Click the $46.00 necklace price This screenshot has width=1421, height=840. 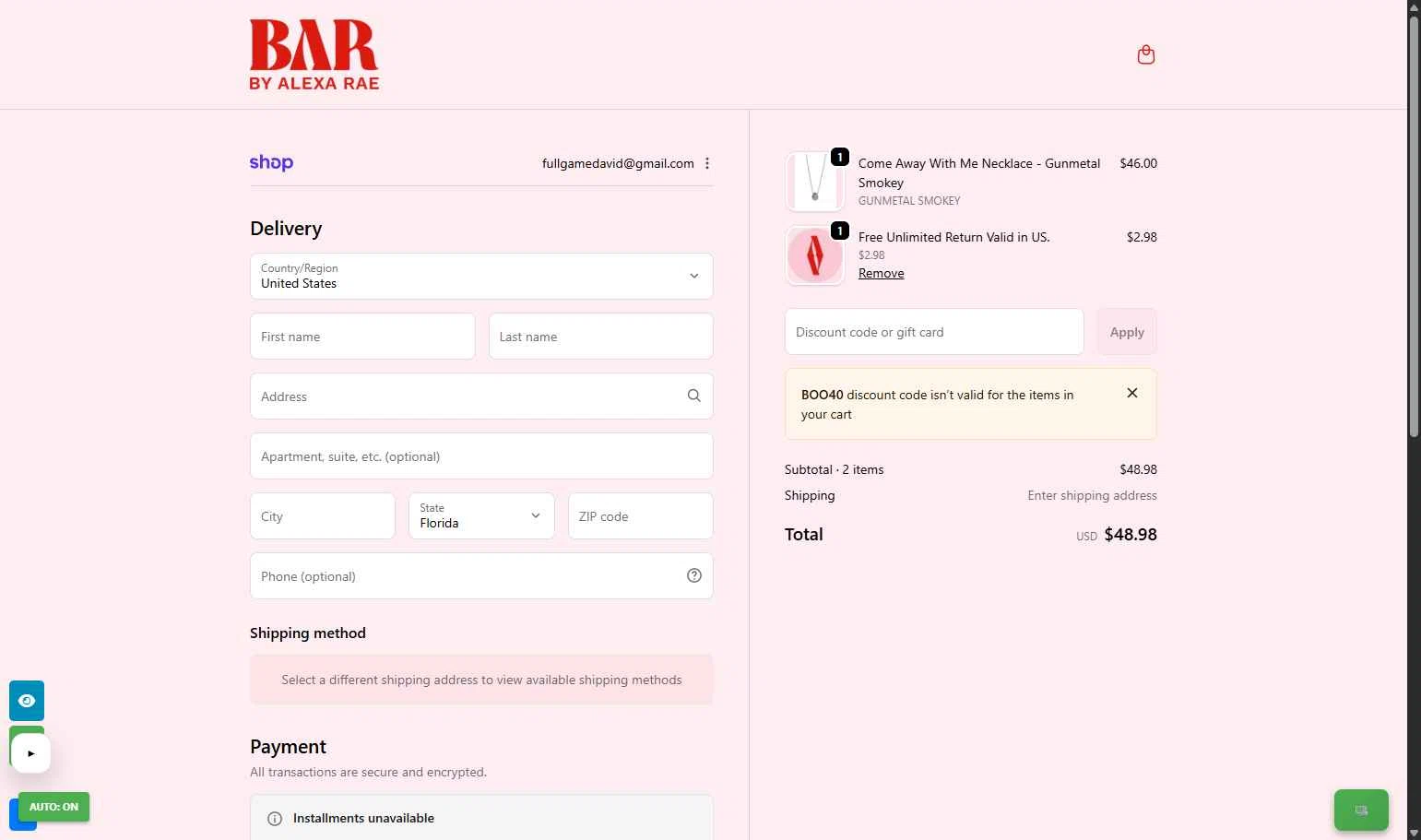point(1138,163)
